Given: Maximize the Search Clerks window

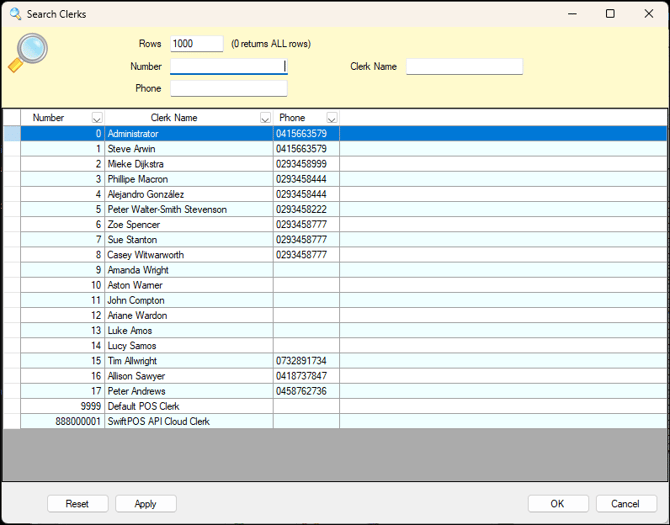Looking at the screenshot, I should pos(610,14).
